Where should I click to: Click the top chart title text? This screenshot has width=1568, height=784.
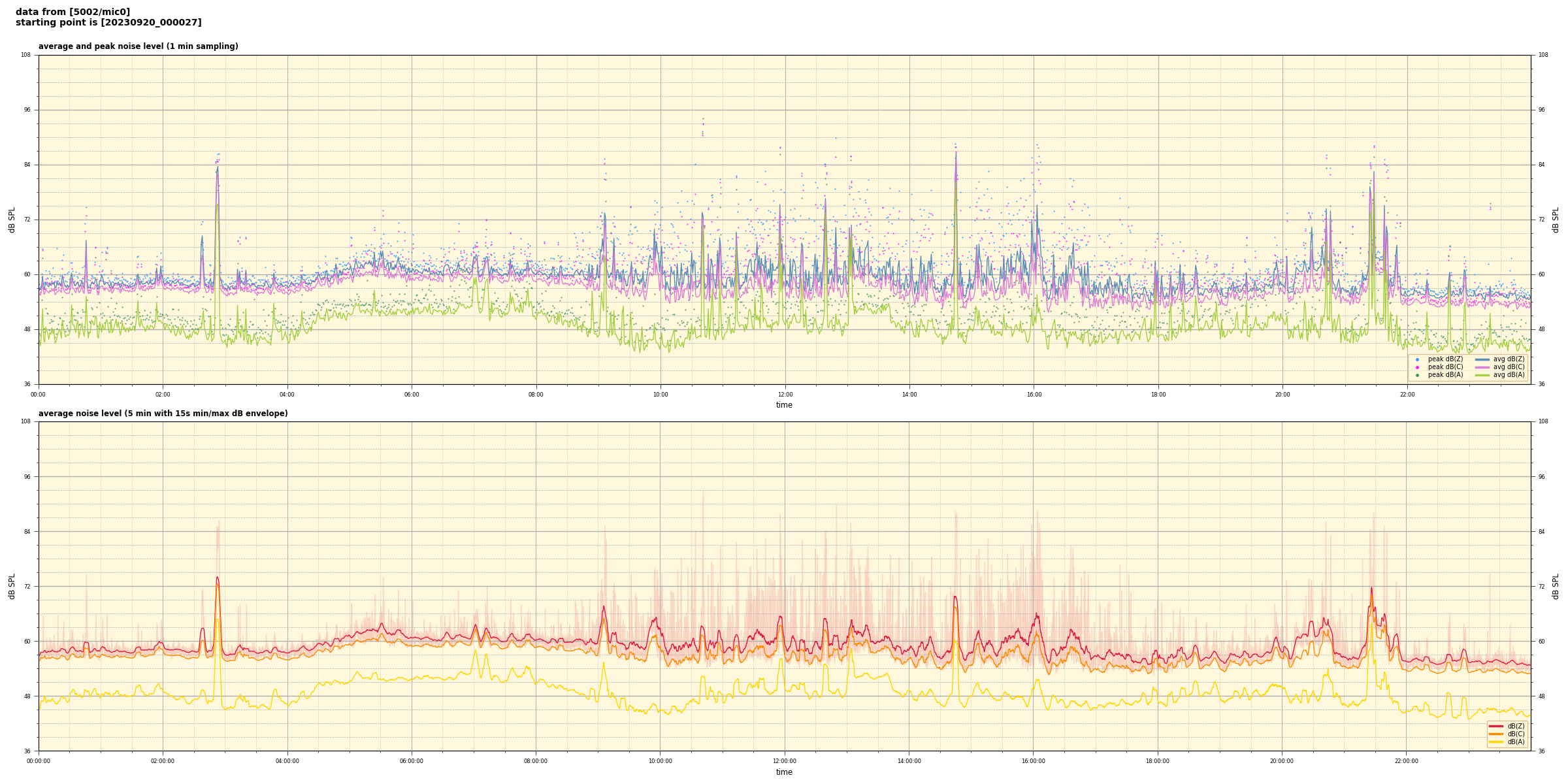pos(138,46)
